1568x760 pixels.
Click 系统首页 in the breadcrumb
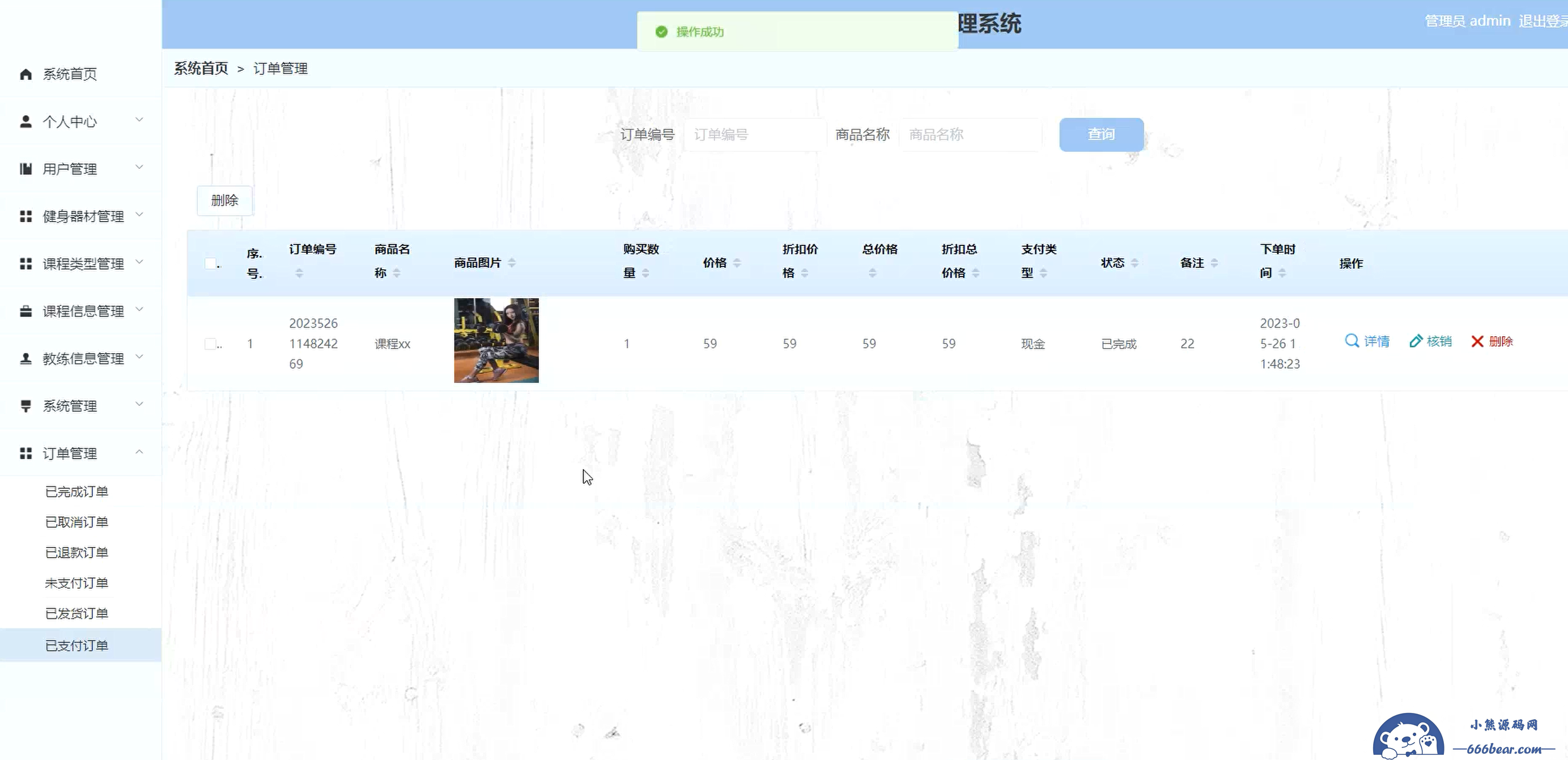pyautogui.click(x=201, y=68)
